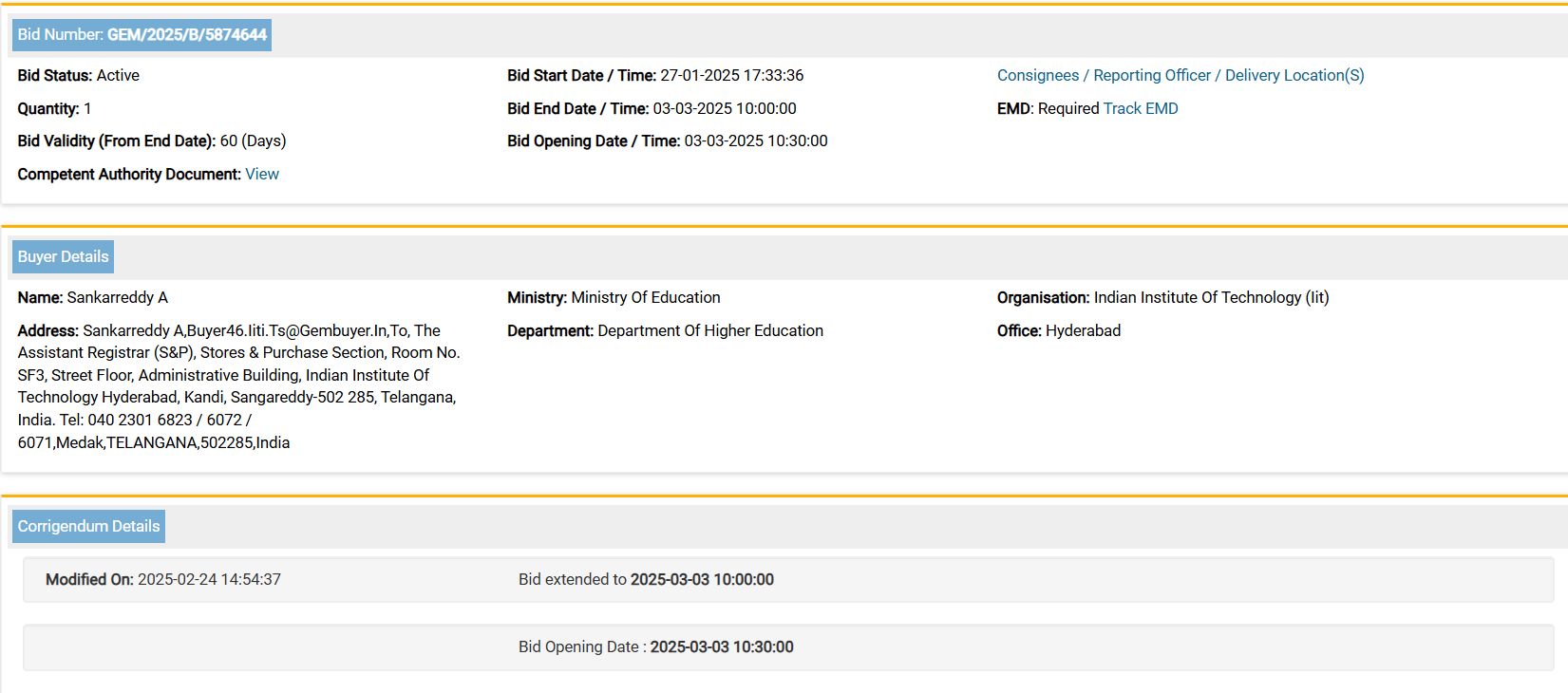Click Bid Start Date 27-01-2025 17:33:36
This screenshot has height=693, width=1568.
[x=655, y=76]
